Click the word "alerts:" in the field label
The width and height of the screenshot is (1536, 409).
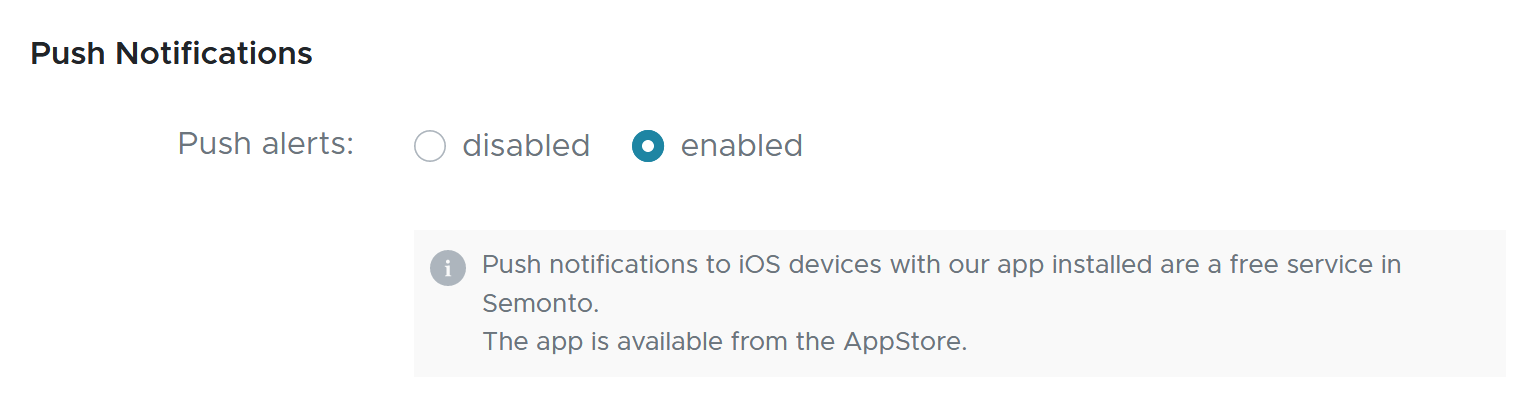tap(308, 144)
